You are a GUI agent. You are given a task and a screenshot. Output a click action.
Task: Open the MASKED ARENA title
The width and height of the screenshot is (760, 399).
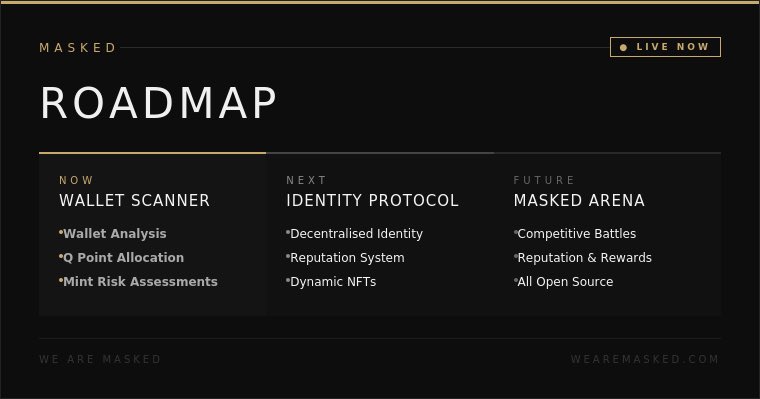(x=579, y=200)
